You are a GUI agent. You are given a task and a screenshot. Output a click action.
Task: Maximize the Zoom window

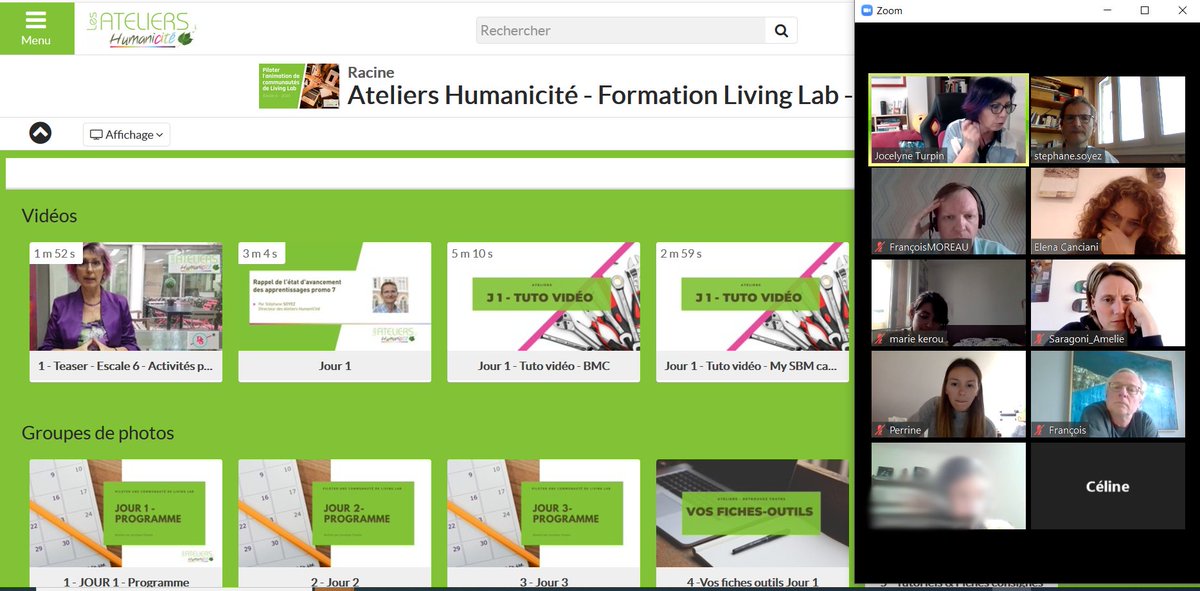pos(1145,11)
